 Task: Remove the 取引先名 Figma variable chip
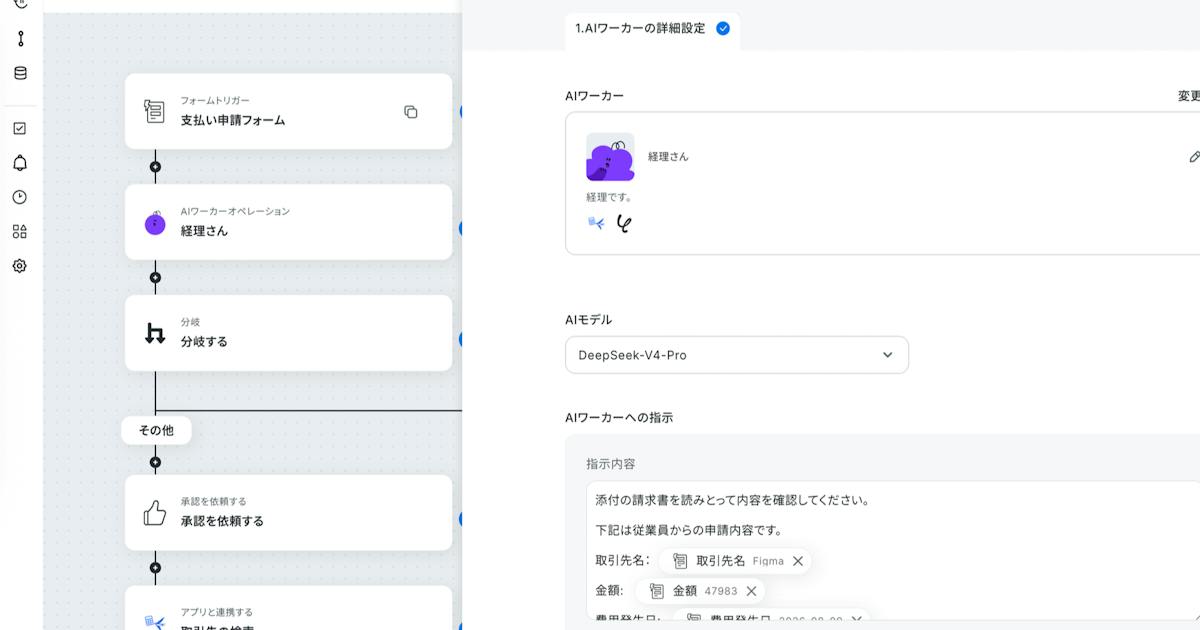pos(798,561)
